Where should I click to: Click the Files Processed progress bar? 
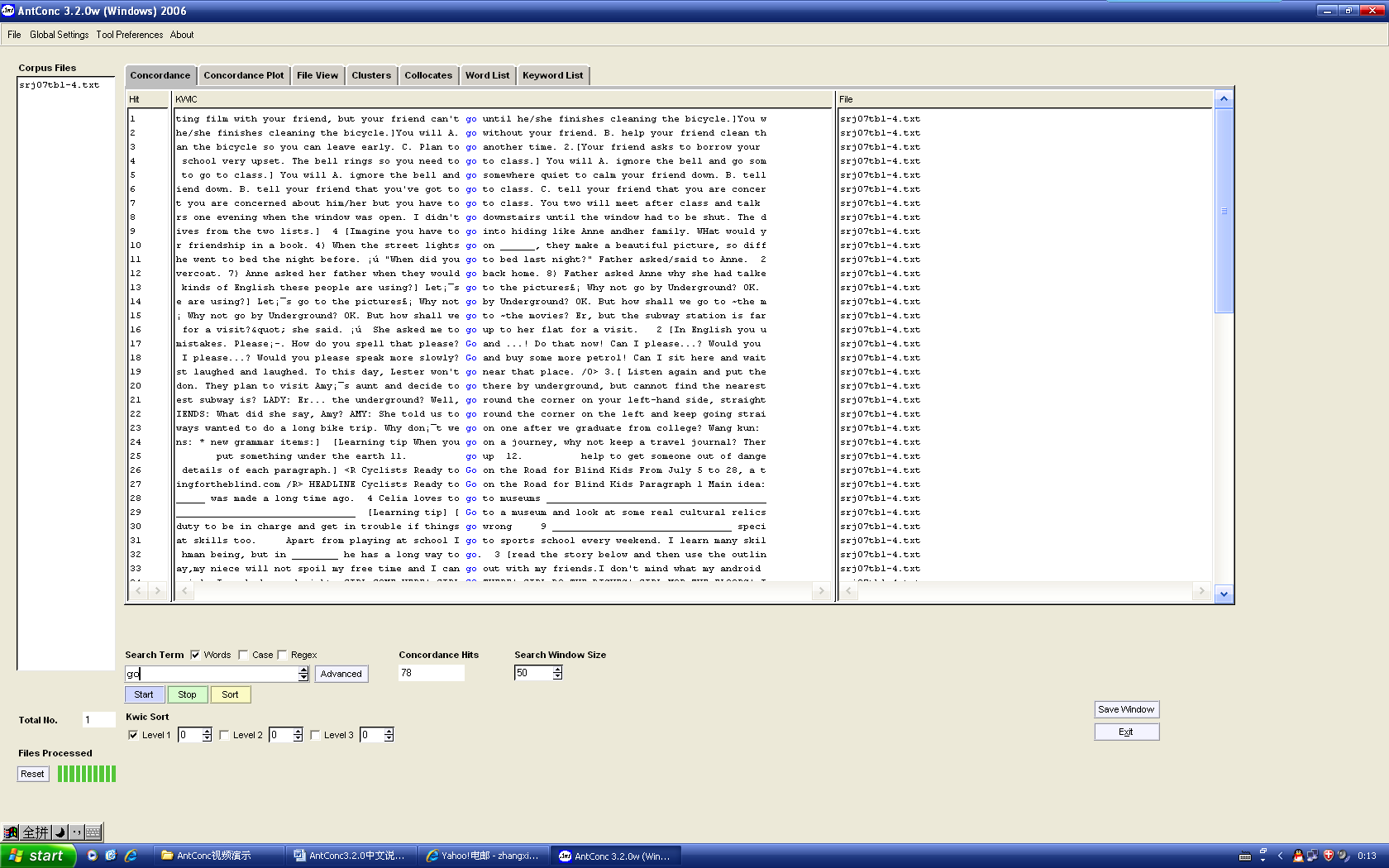click(86, 774)
